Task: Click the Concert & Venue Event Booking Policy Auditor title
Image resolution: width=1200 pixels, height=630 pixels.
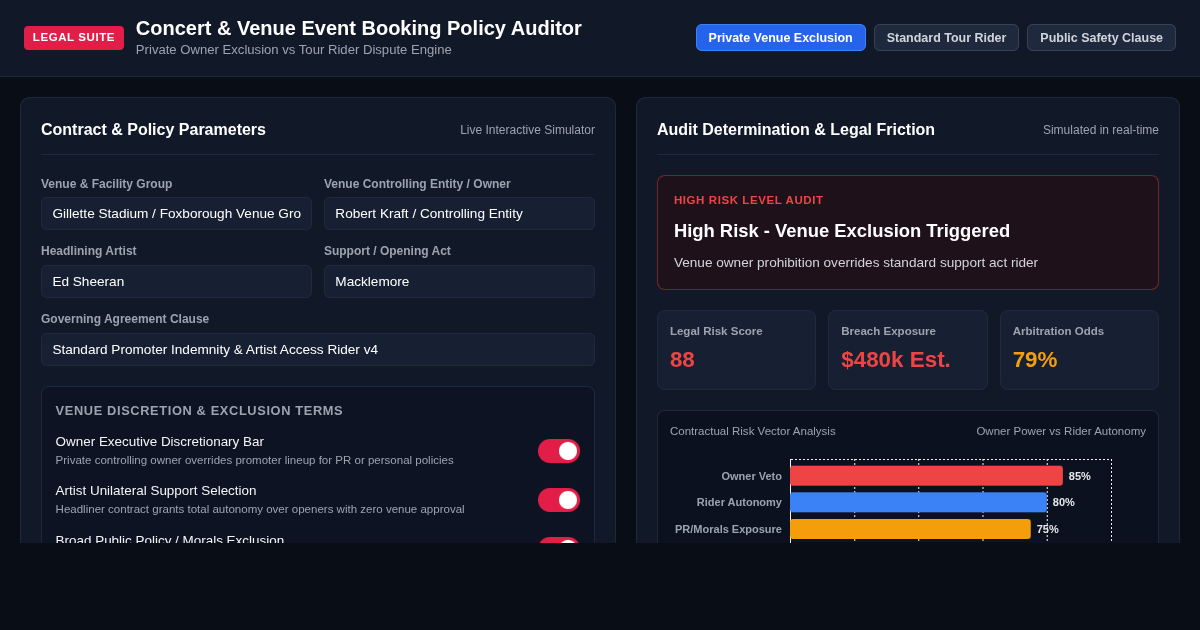Action: point(359,28)
